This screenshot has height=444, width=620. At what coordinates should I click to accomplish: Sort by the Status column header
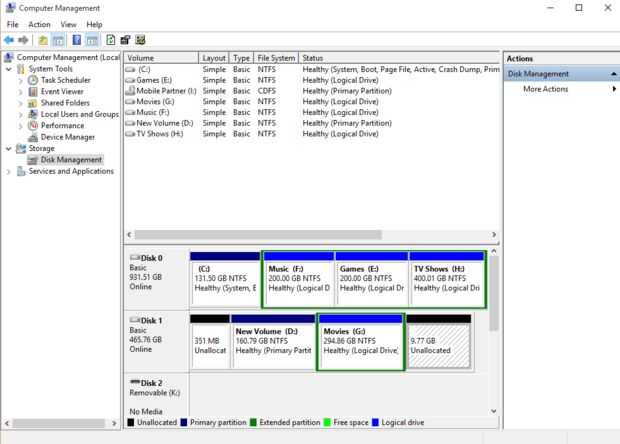tap(399, 58)
